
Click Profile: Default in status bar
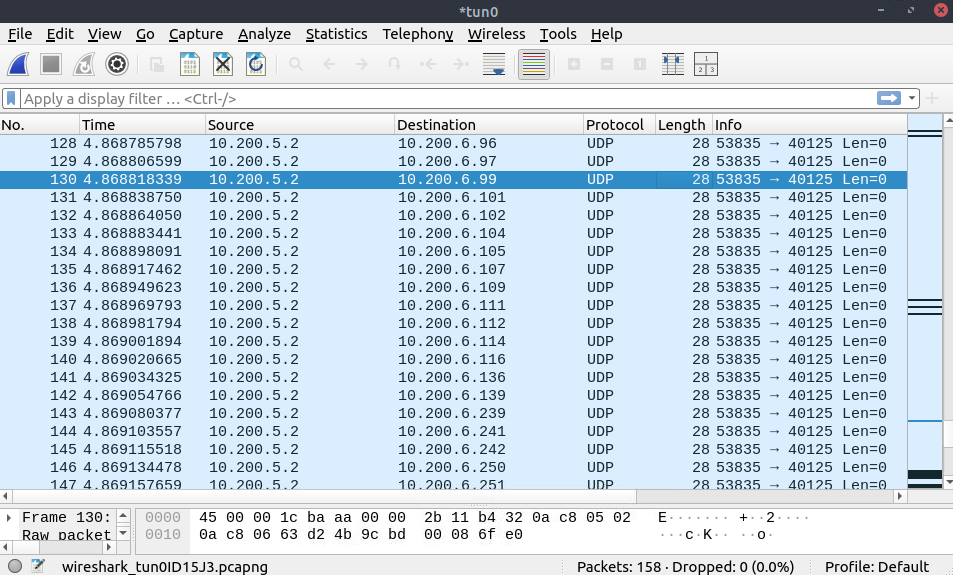tap(876, 566)
